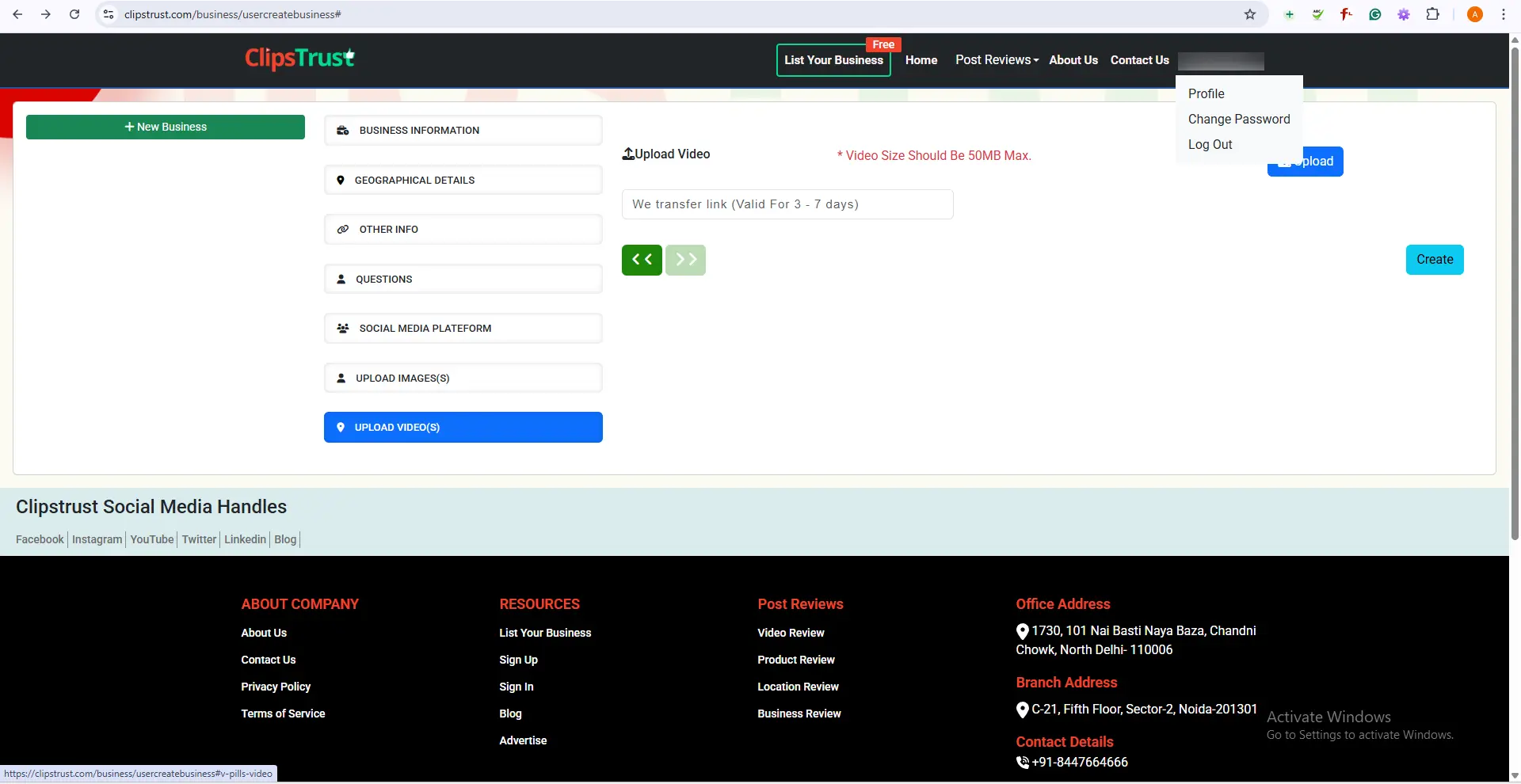Viewport: 1521px width, 784px height.
Task: Click the ClipsTrust logo
Action: [x=299, y=58]
